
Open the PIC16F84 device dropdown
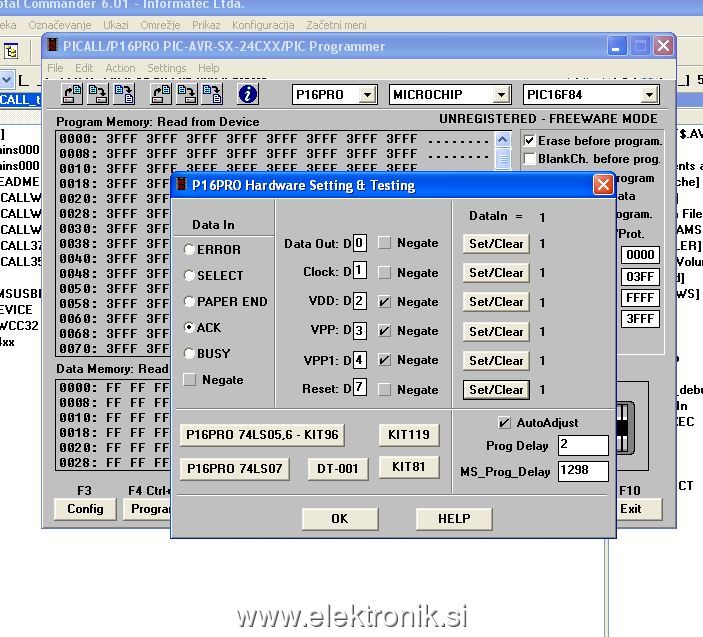(x=649, y=95)
